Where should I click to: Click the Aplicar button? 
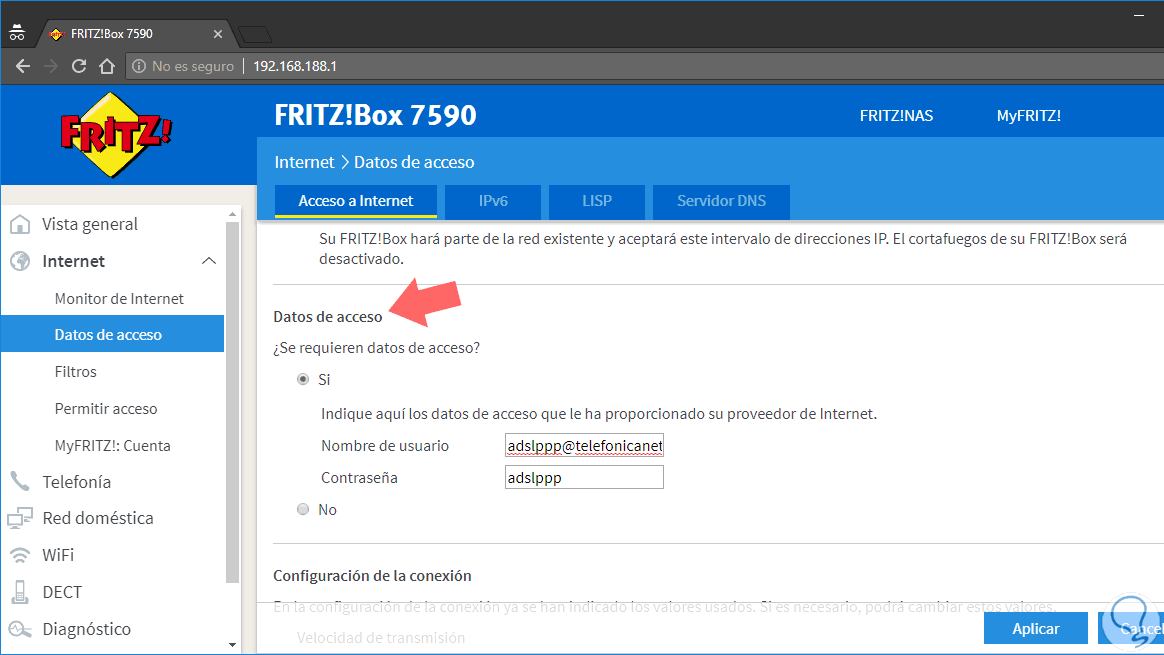(x=1036, y=628)
